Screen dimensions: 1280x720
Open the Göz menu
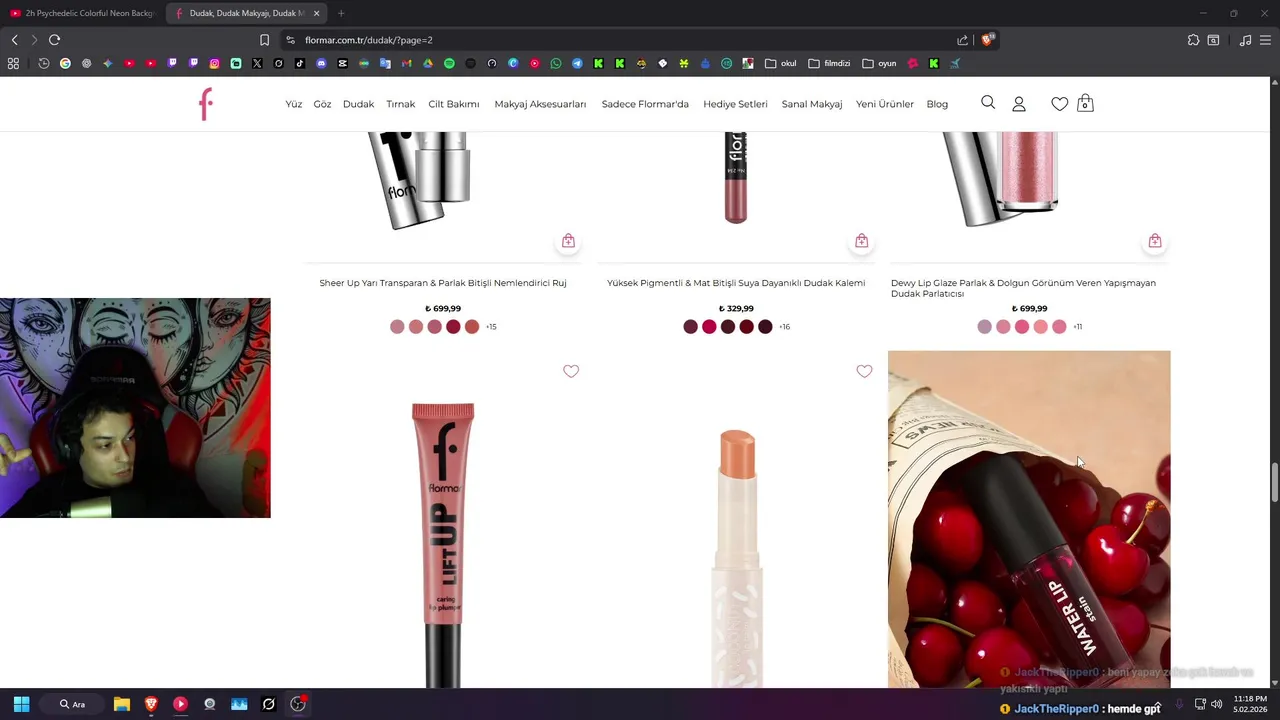(322, 104)
